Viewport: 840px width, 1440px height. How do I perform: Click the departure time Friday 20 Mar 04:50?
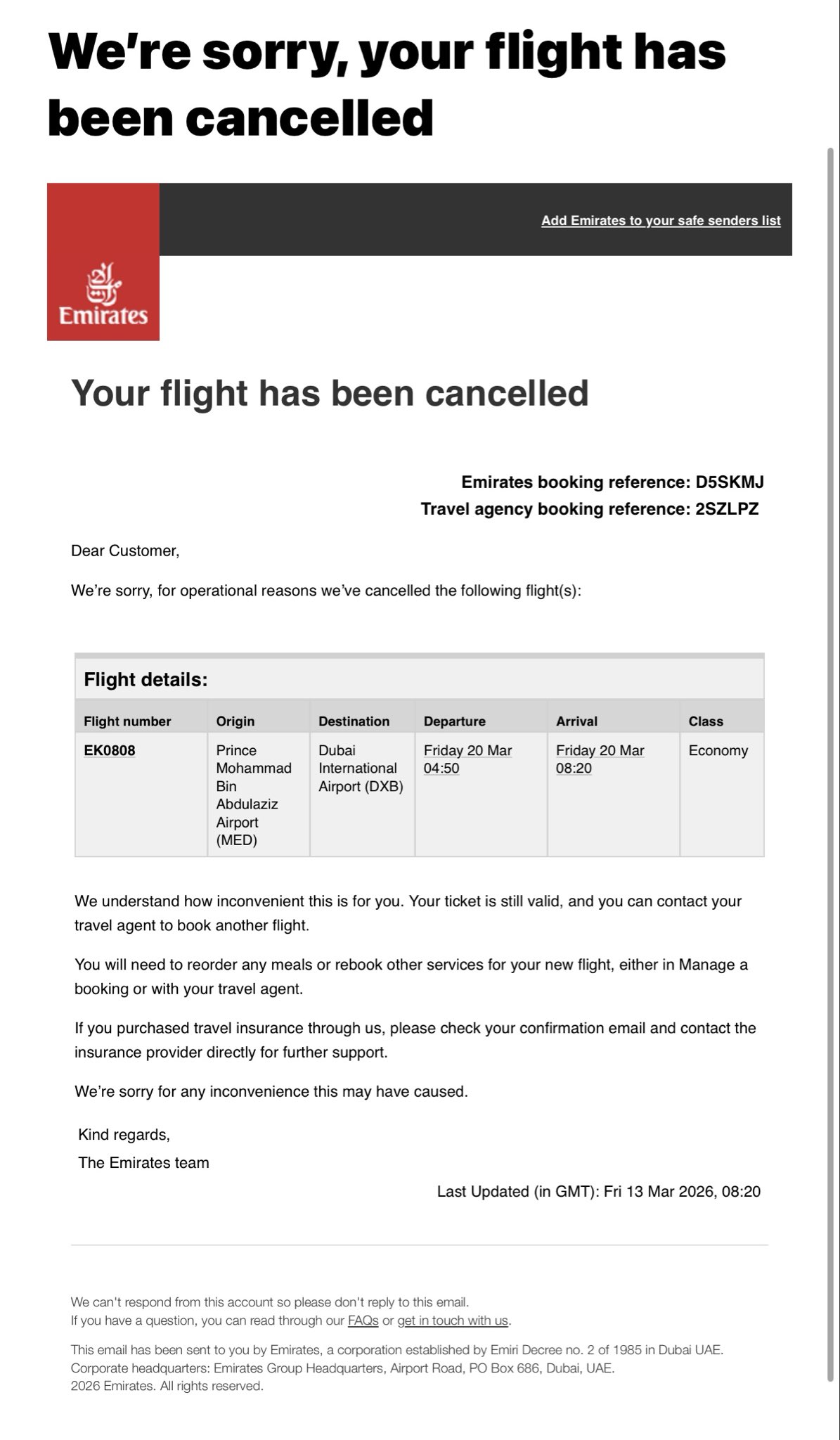click(467, 759)
